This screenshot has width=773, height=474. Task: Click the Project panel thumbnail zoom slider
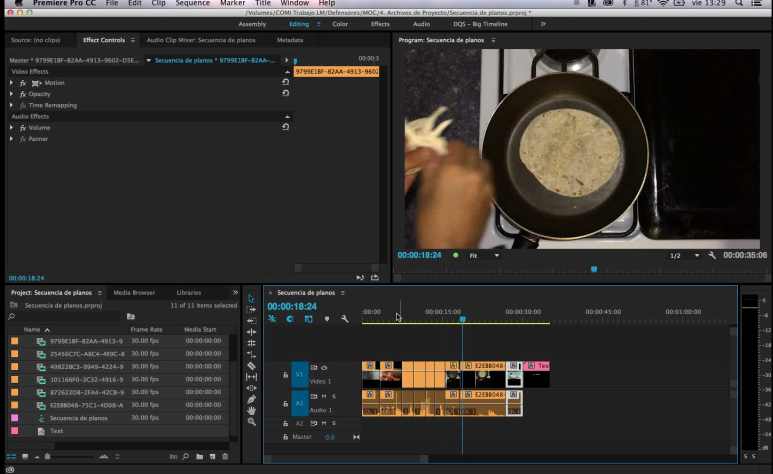47,457
